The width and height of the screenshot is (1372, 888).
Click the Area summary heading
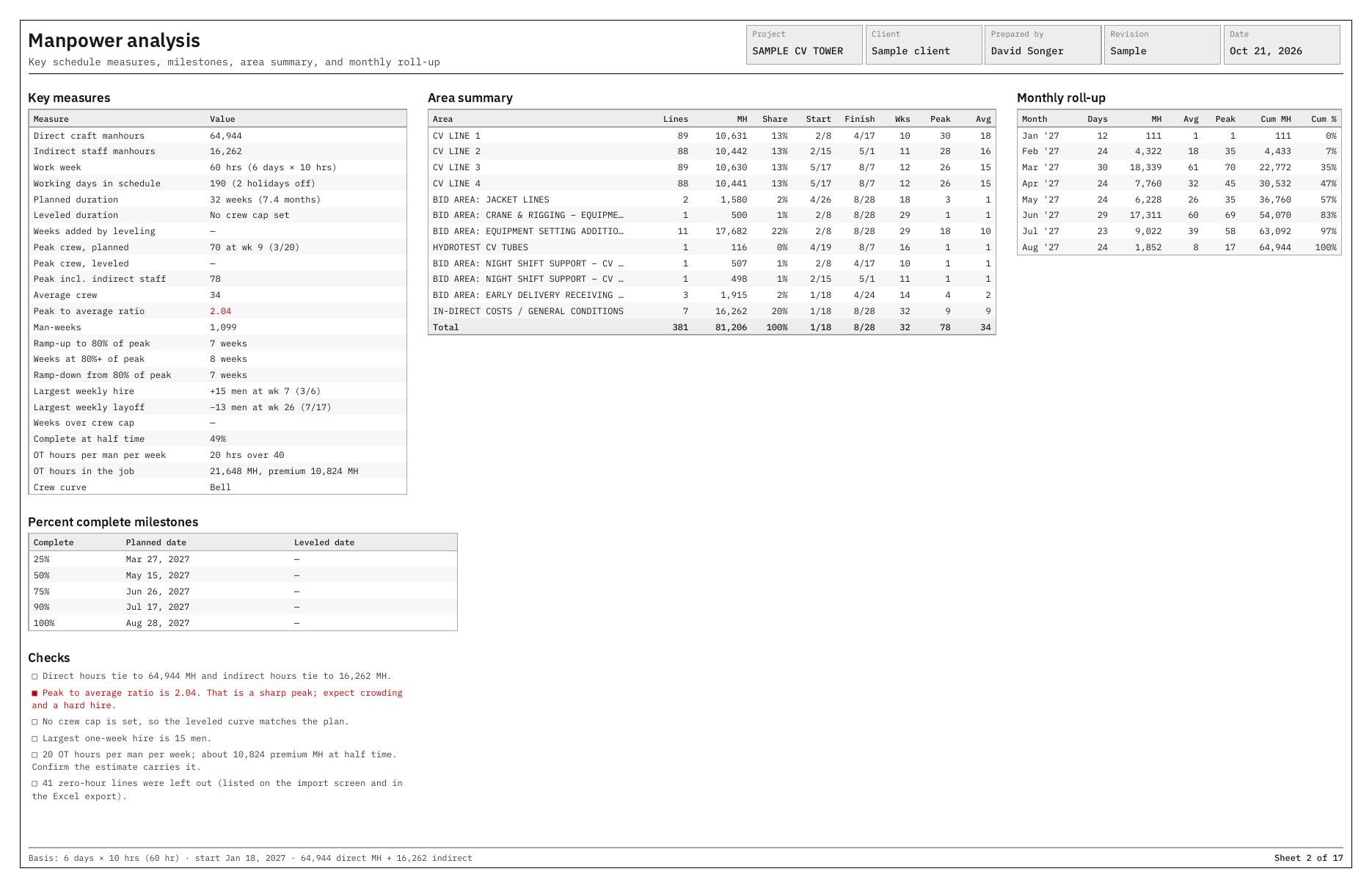[x=470, y=98]
